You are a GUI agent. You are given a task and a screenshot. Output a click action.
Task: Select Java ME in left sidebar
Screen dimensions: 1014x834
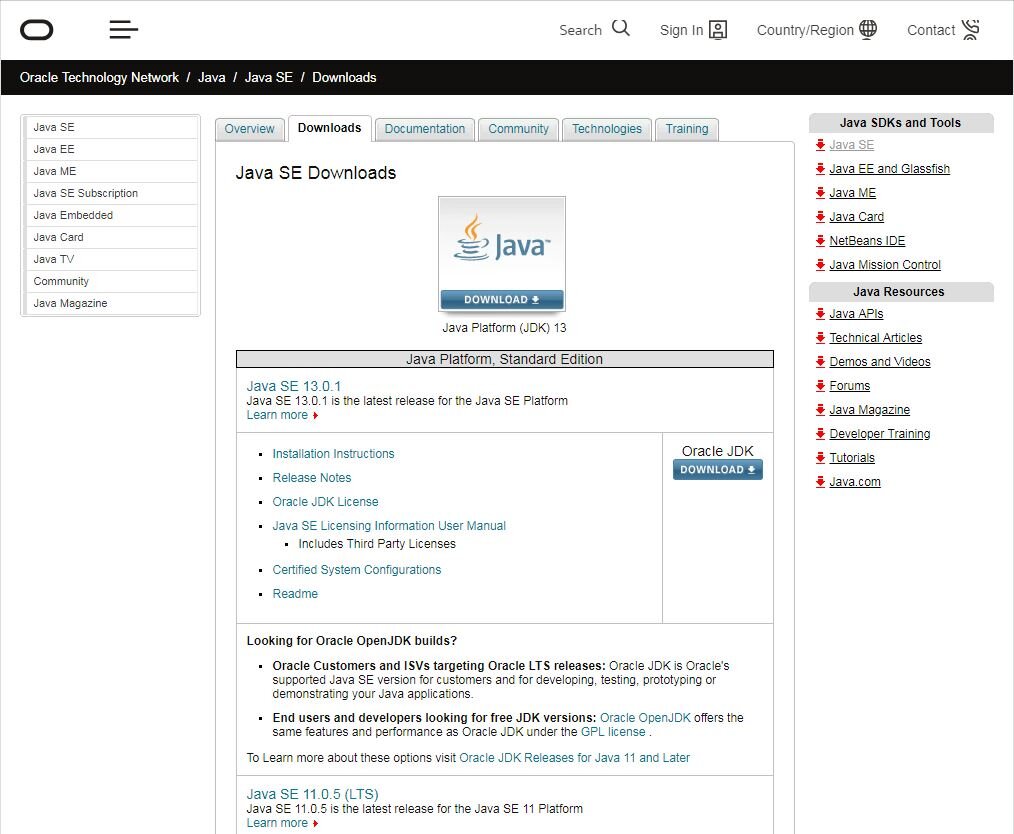[111, 171]
